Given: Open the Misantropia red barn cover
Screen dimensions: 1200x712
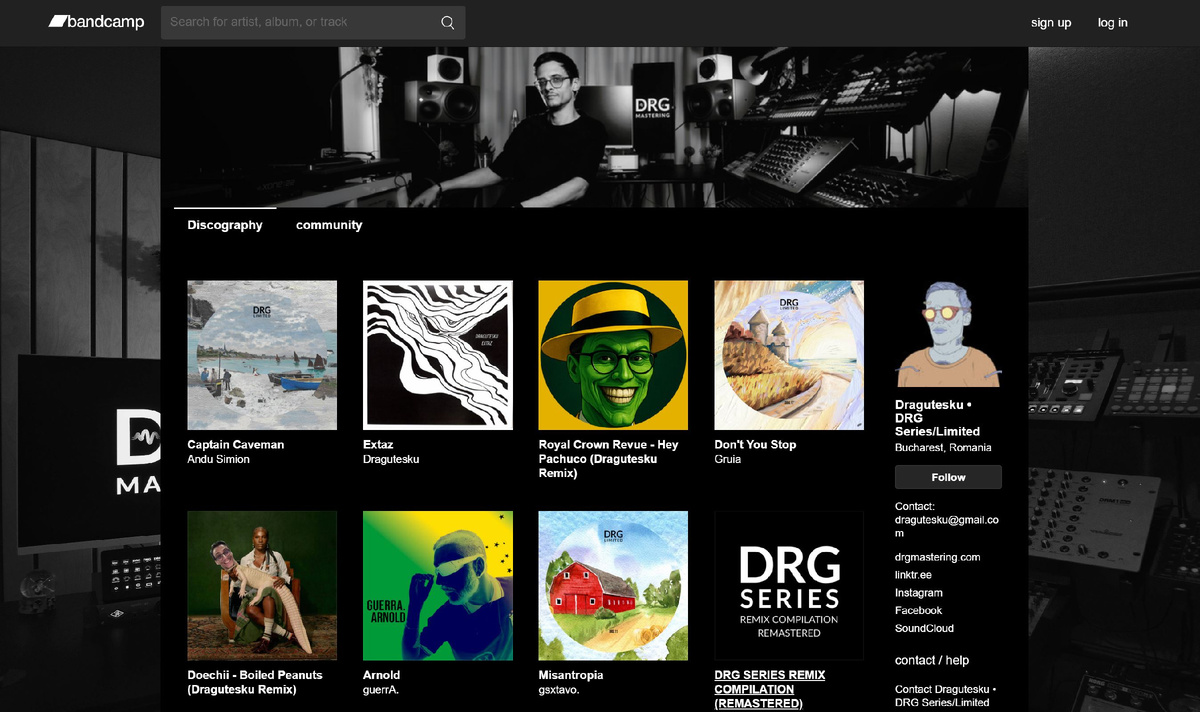Looking at the screenshot, I should click(x=613, y=586).
